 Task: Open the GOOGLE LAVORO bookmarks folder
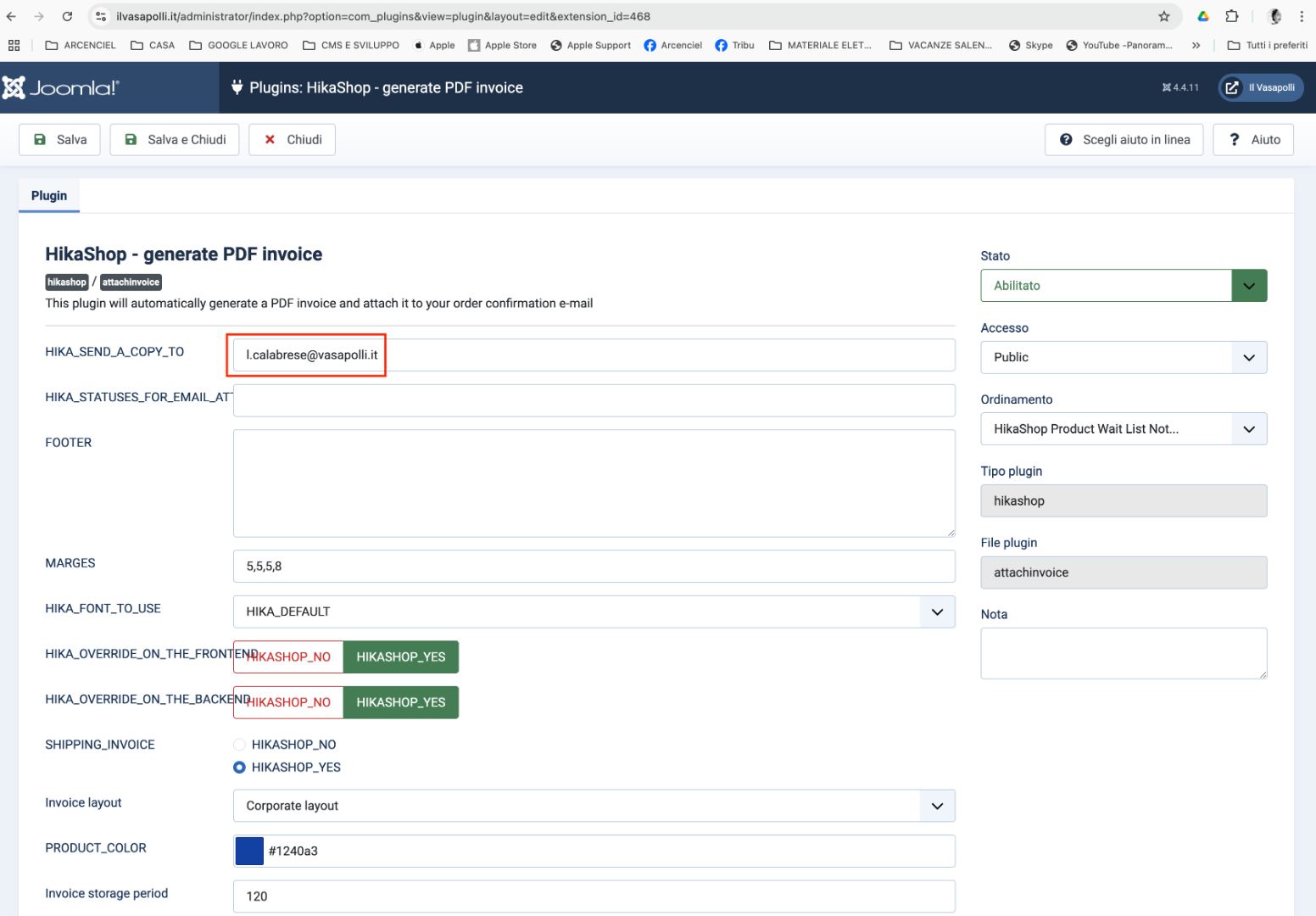click(238, 45)
